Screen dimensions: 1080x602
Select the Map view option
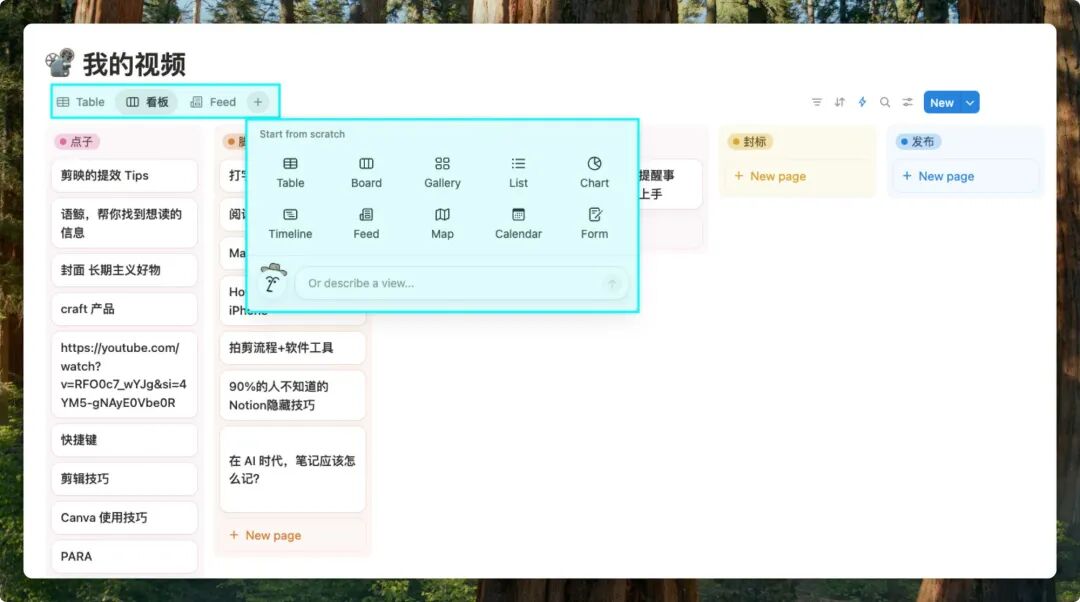pyautogui.click(x=442, y=223)
